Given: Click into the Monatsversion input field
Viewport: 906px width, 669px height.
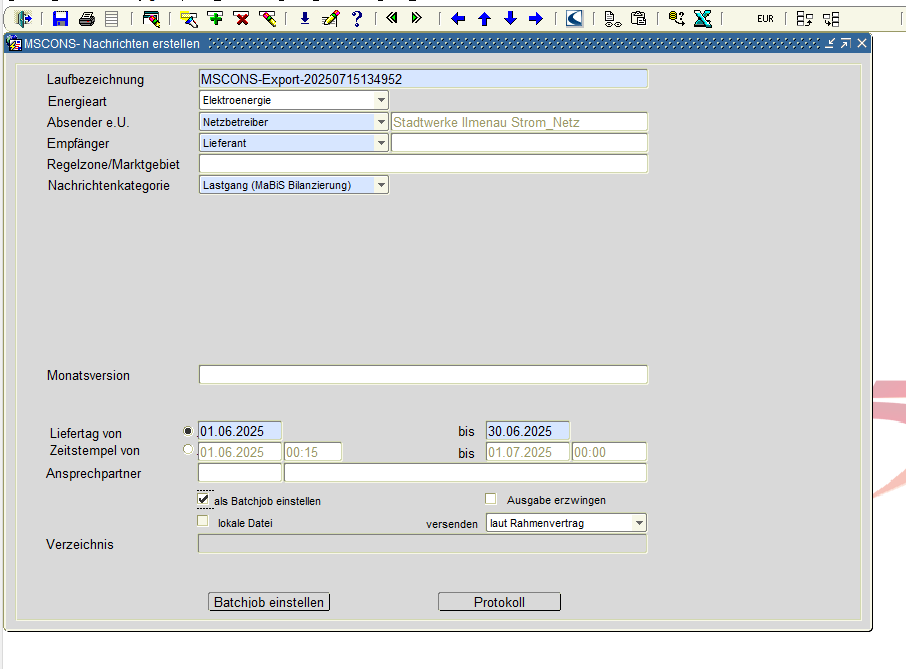Looking at the screenshot, I should point(423,375).
